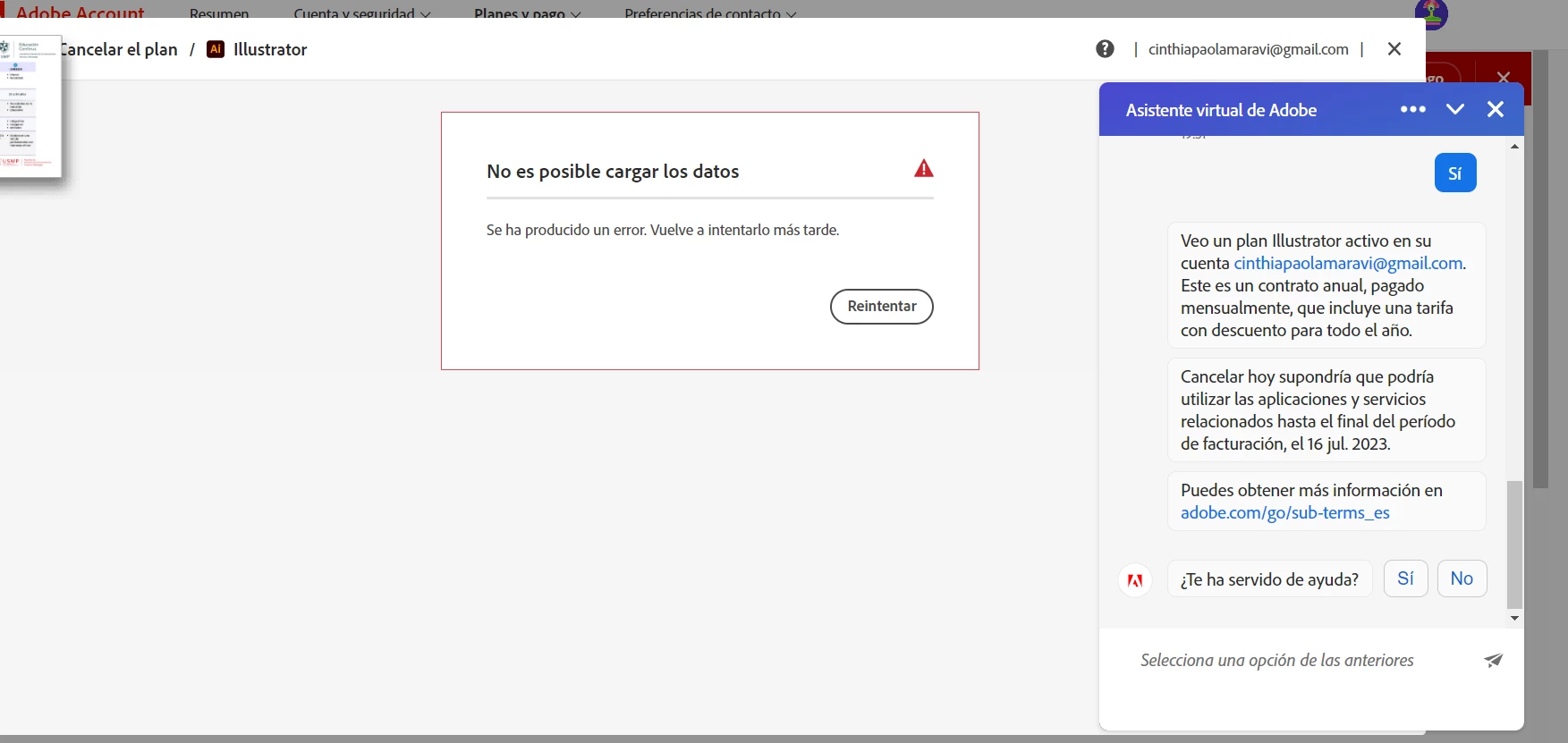The image size is (1568, 743).
Task: Click the document thumbnail preview
Action: (30, 106)
